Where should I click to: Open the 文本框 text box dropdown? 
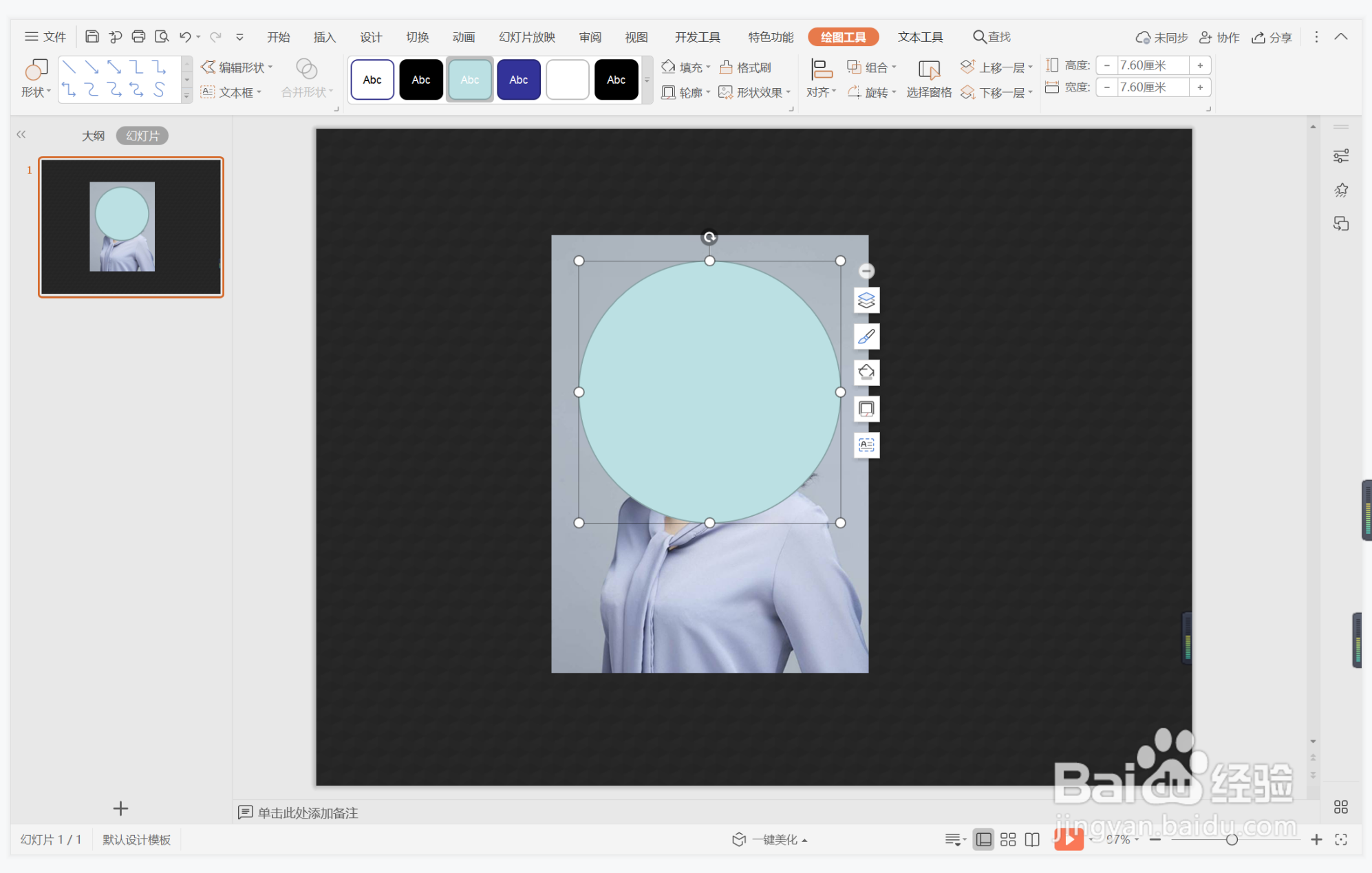231,92
